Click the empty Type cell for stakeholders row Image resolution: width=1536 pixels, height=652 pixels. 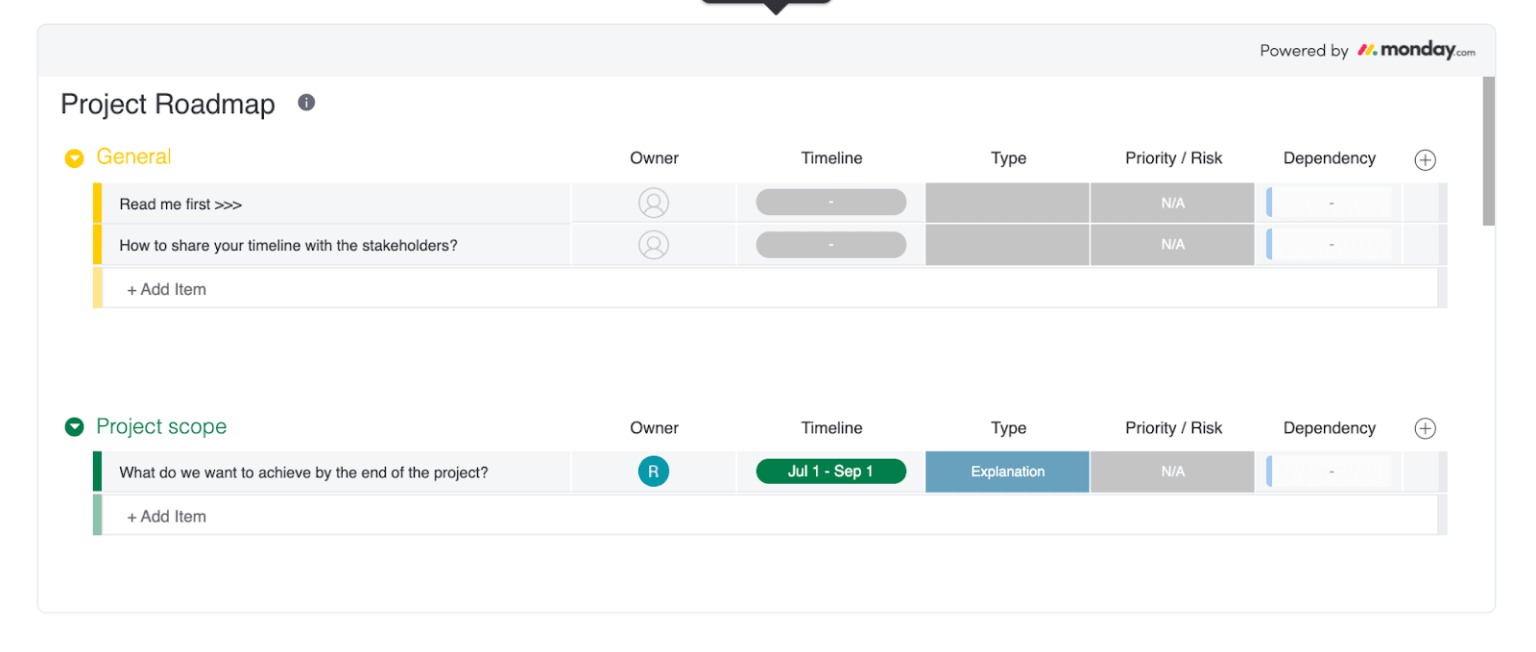(1007, 245)
